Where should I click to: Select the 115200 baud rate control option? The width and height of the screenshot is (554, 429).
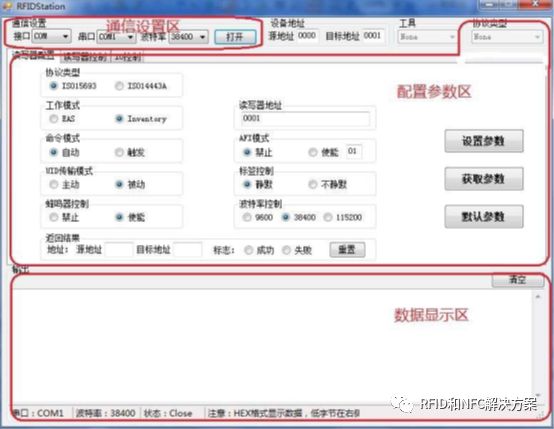pos(328,217)
